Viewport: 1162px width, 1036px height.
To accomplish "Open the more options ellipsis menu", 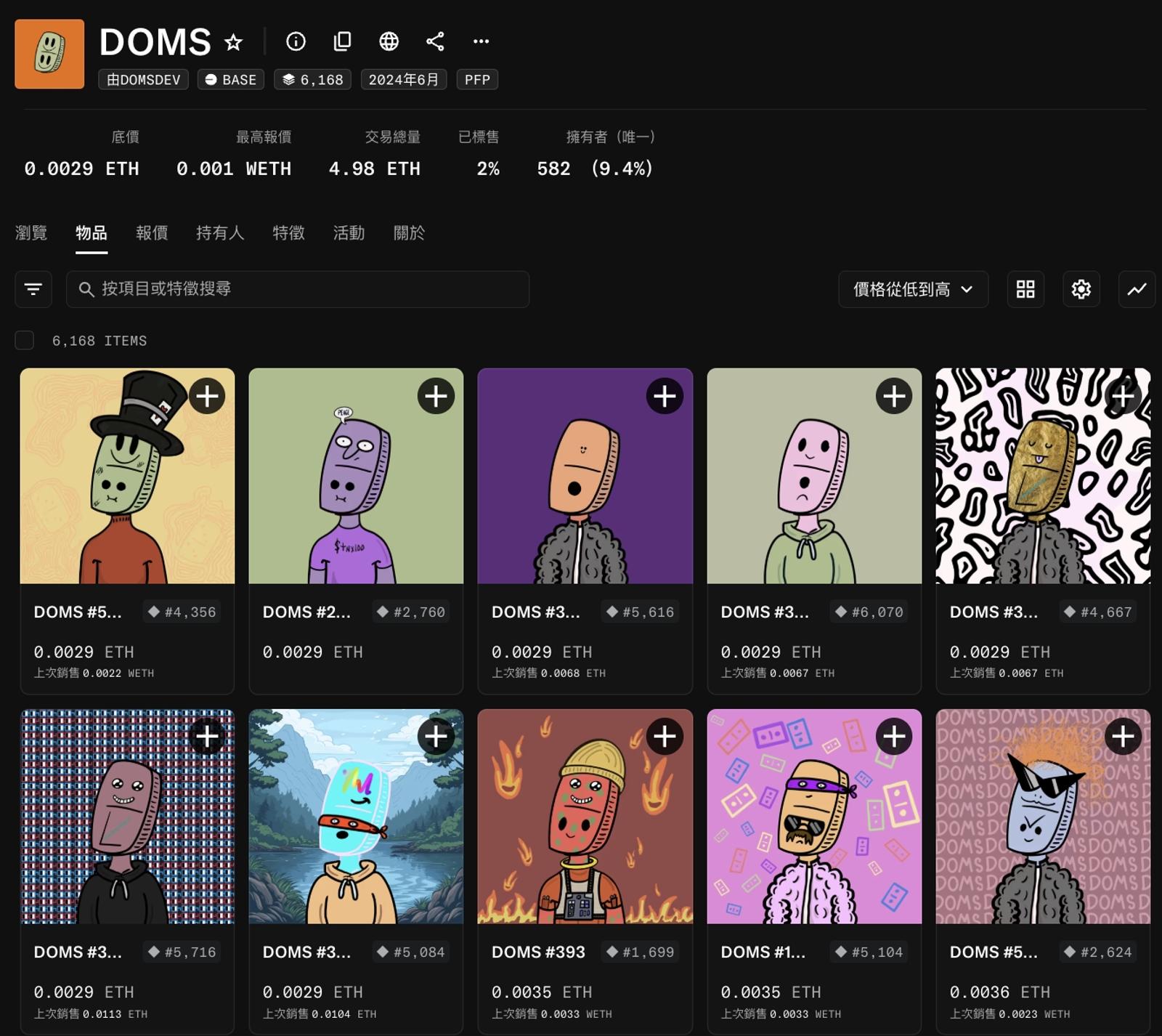I will tap(481, 41).
